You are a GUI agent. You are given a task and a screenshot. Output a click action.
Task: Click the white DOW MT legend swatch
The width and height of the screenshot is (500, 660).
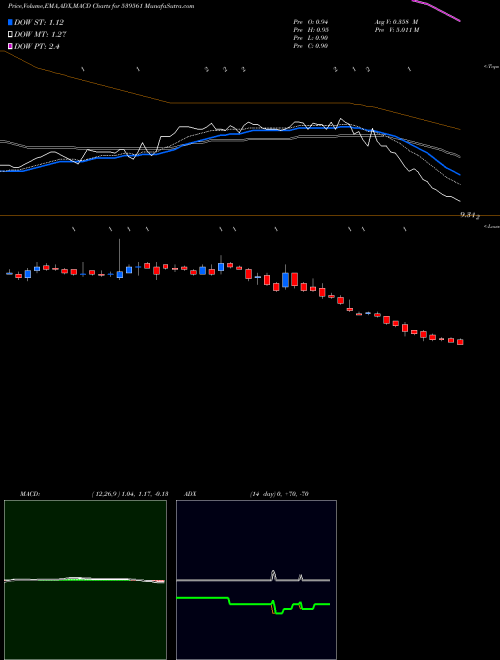pos(10,35)
